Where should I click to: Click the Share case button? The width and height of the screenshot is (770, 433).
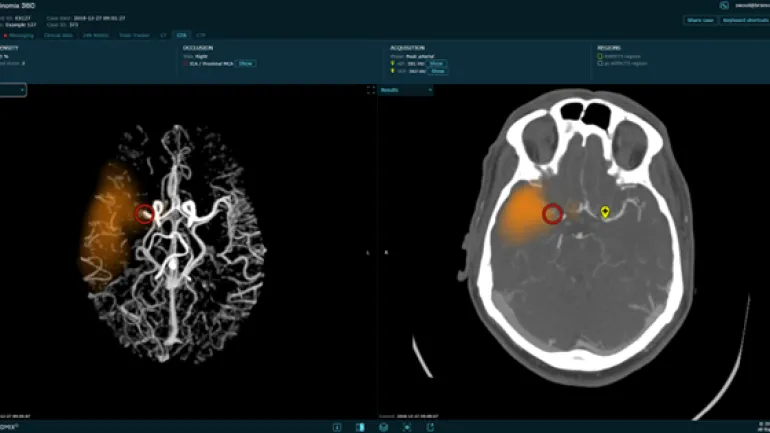point(698,20)
